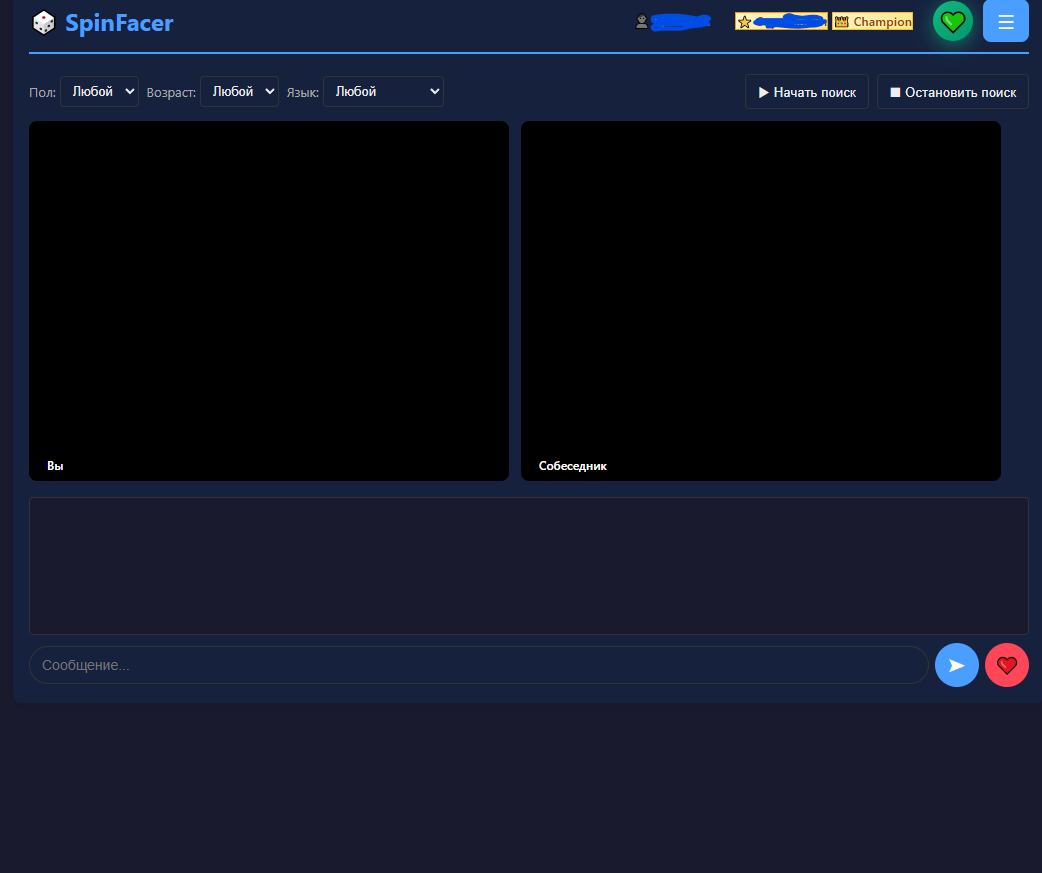Viewport: 1042px width, 873px height.
Task: Select your own video panel labeled Вы
Action: coord(268,300)
